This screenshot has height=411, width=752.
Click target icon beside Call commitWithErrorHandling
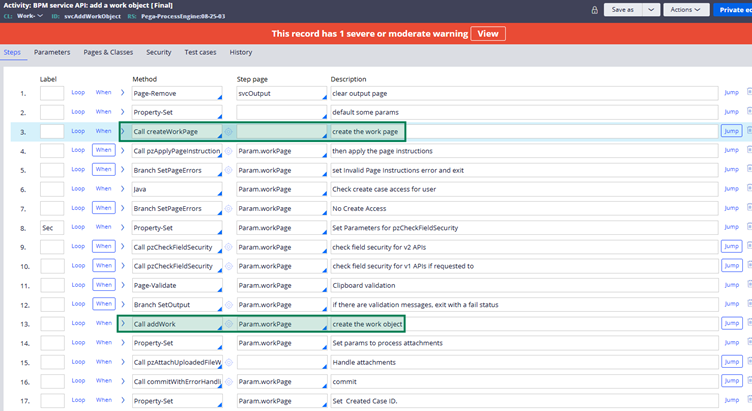tap(227, 382)
